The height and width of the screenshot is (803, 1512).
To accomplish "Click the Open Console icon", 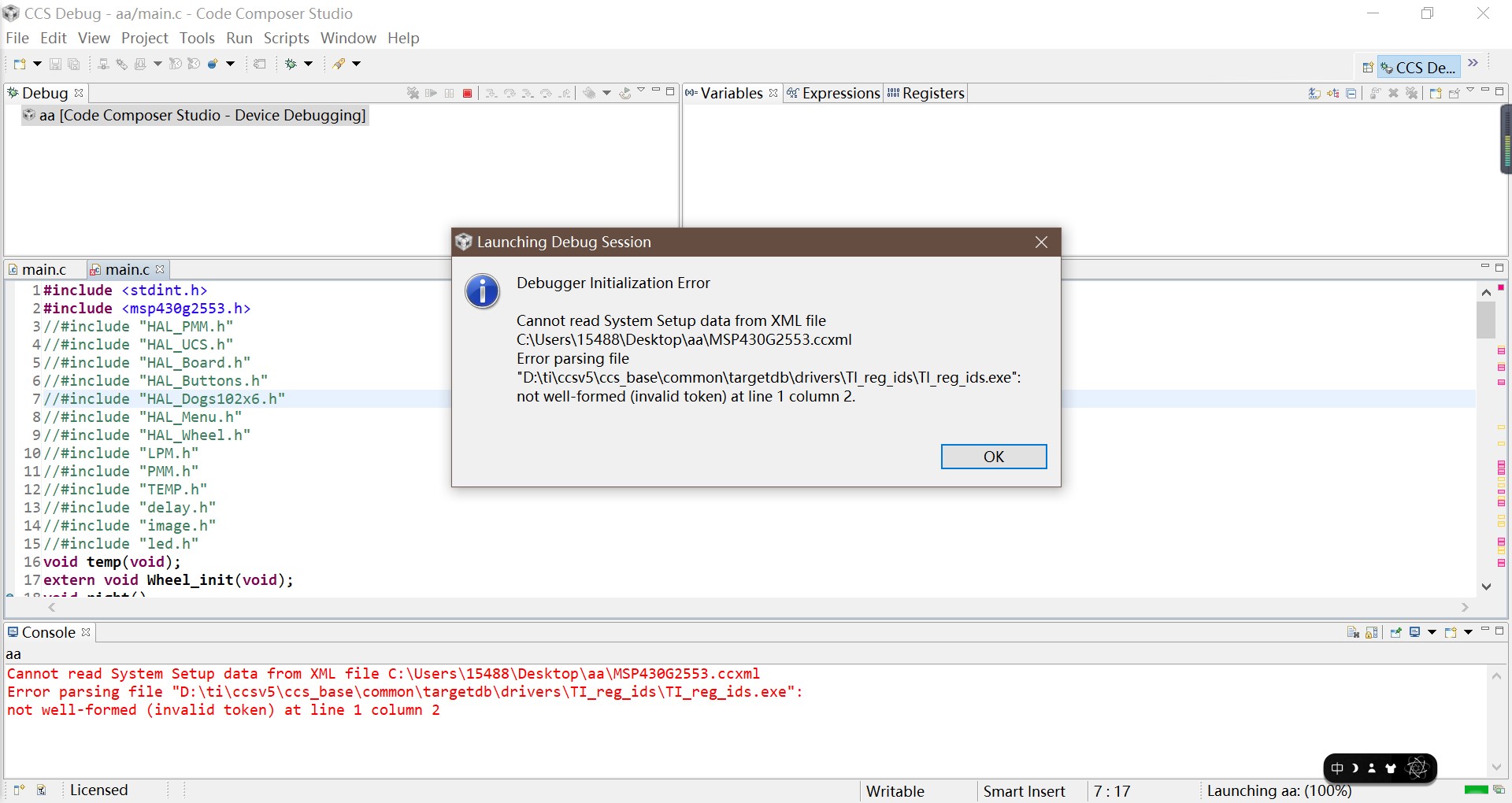I will click(x=1451, y=632).
